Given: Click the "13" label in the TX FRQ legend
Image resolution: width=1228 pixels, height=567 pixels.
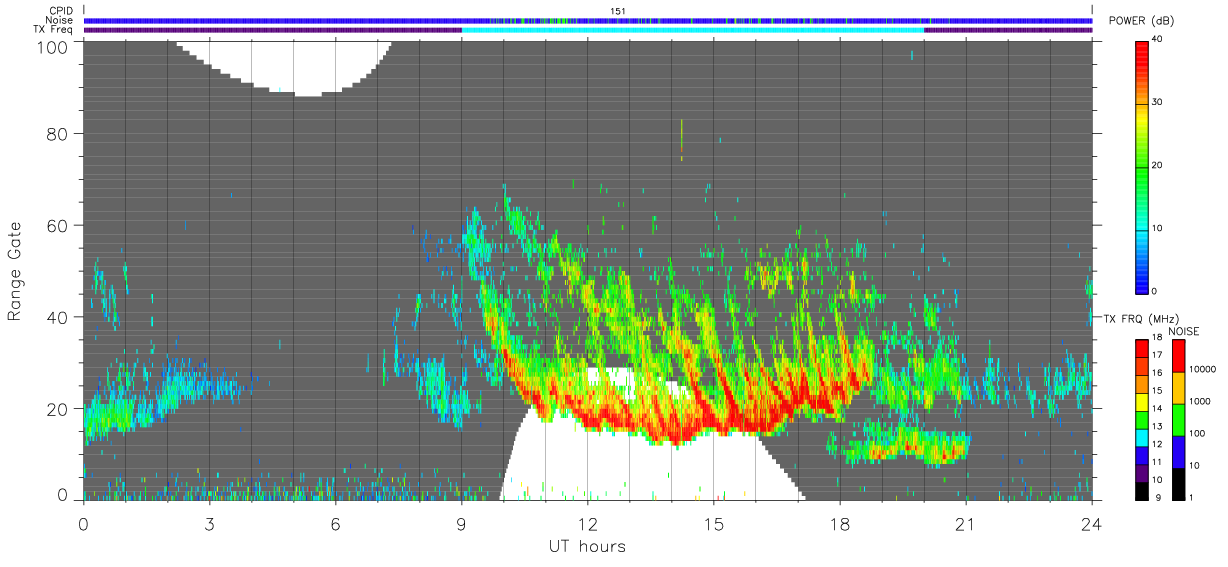Looking at the screenshot, I should click(x=1159, y=427).
